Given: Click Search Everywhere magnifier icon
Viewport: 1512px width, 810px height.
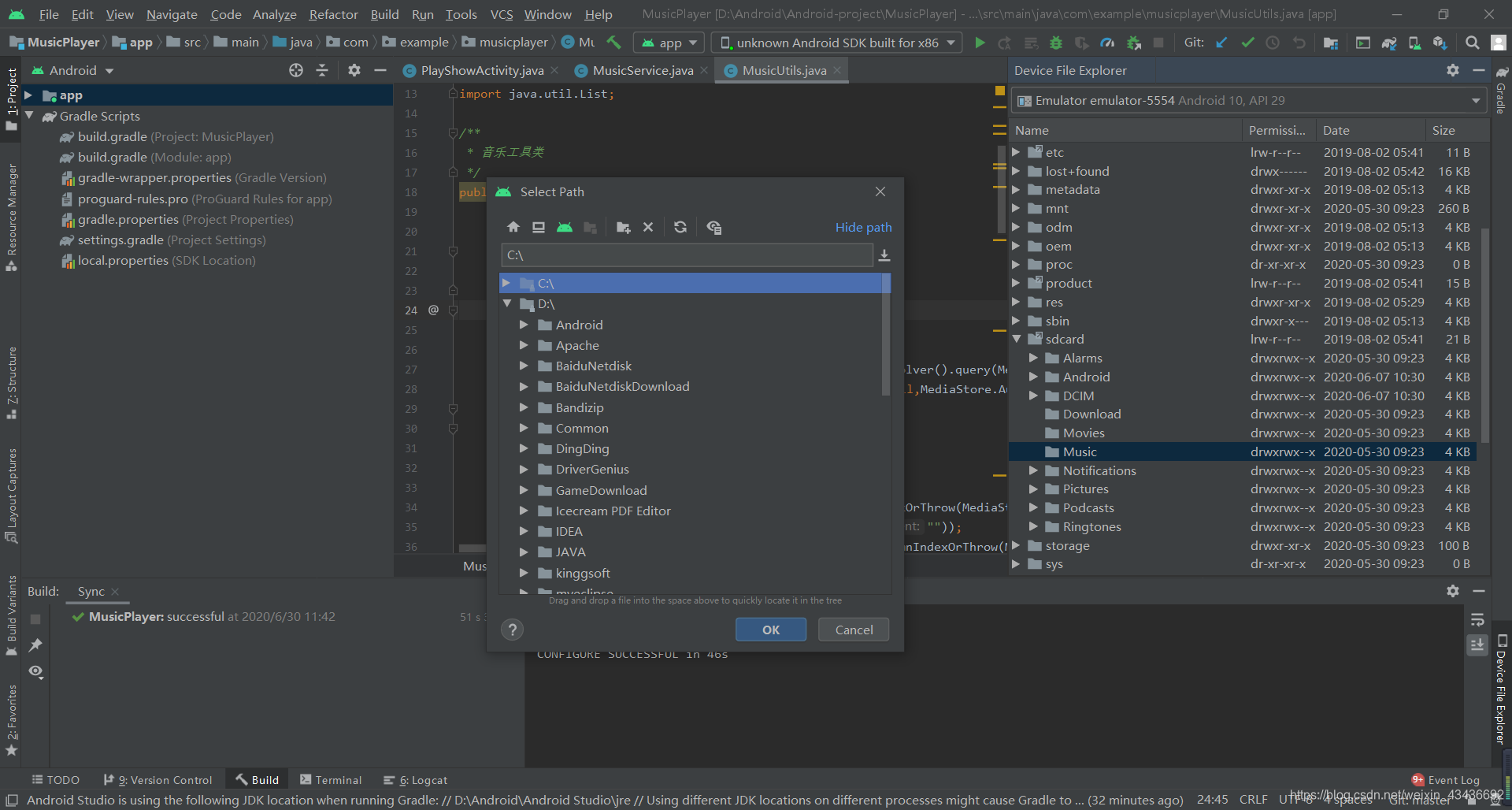Looking at the screenshot, I should click(x=1472, y=43).
